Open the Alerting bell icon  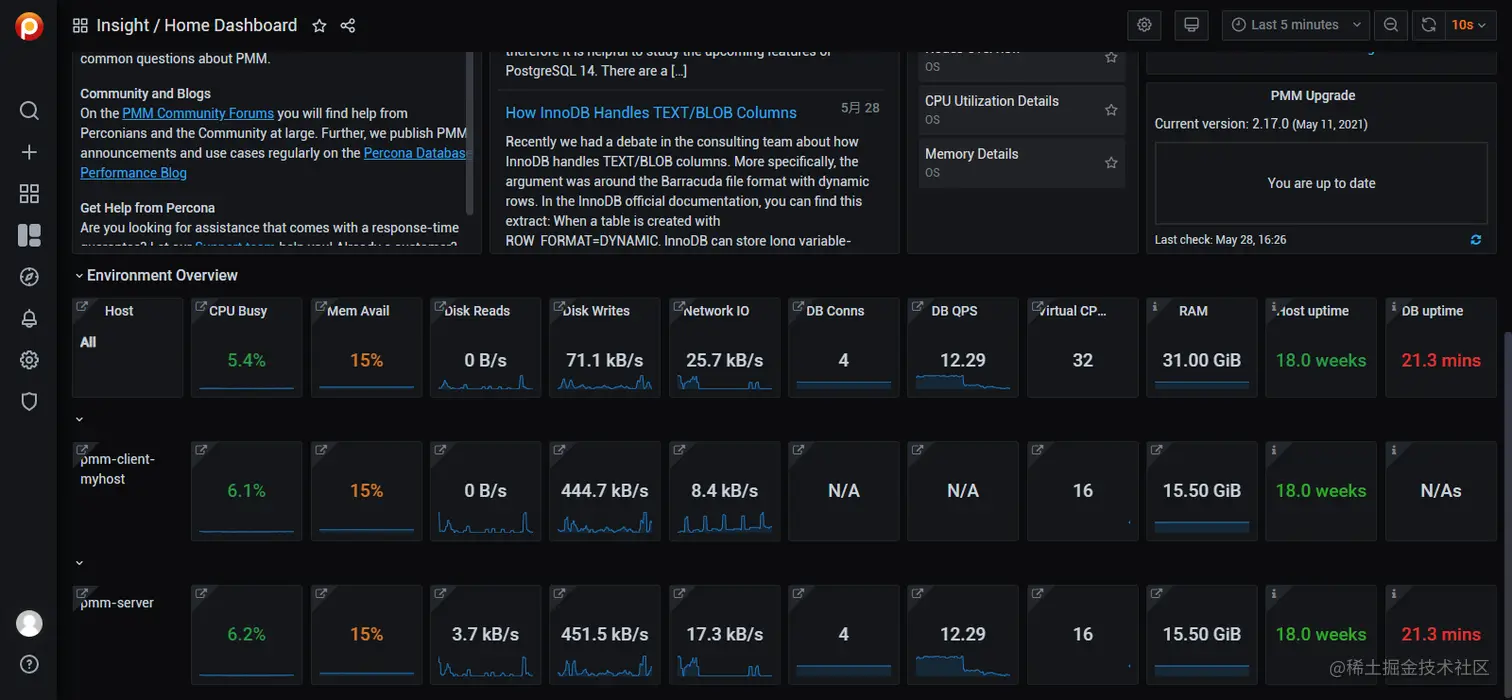click(x=29, y=319)
